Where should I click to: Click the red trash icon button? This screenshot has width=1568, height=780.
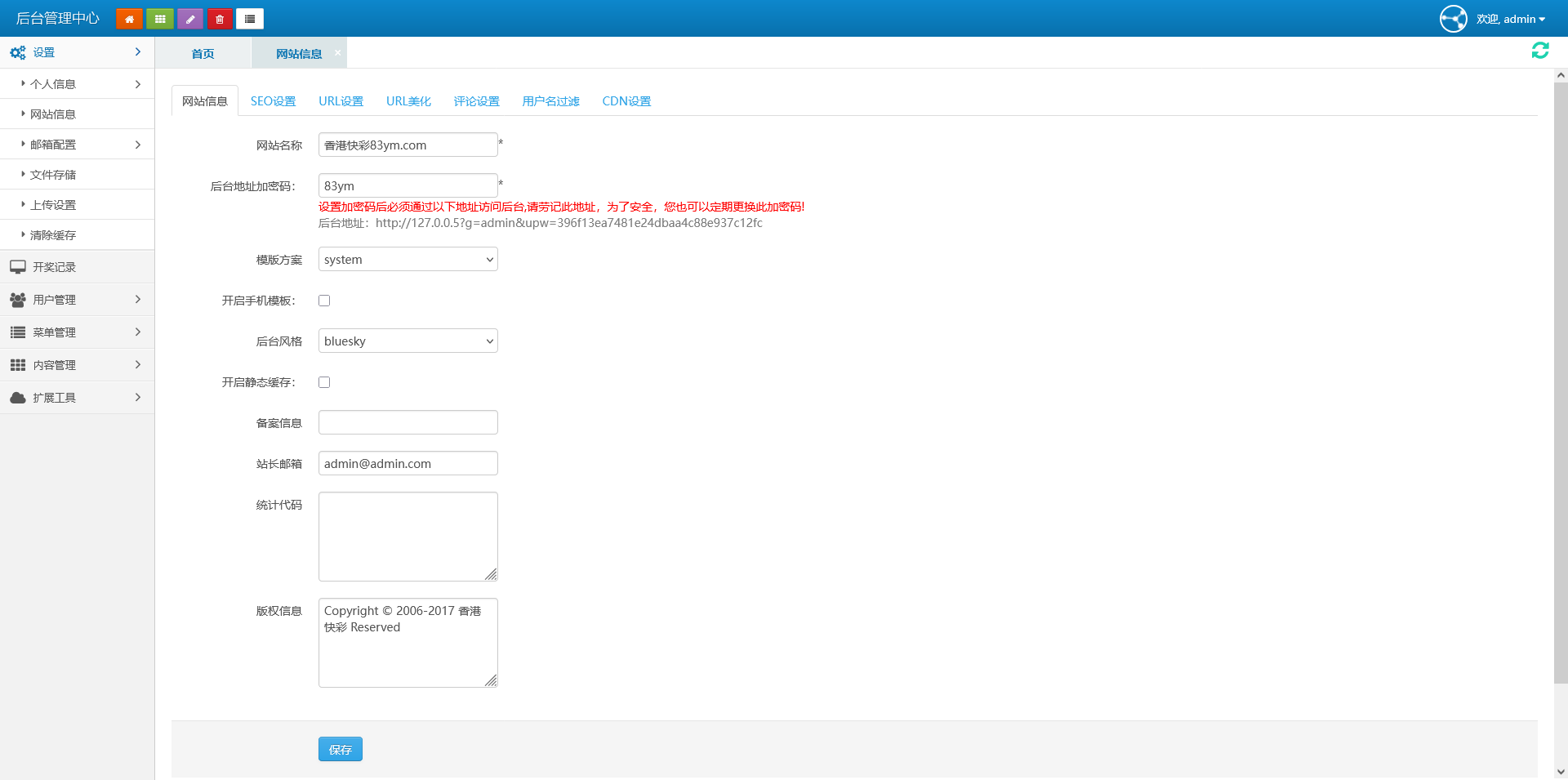(x=220, y=19)
